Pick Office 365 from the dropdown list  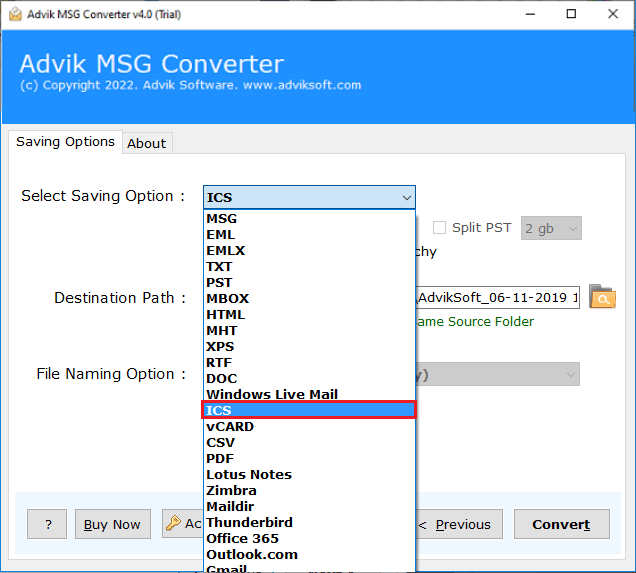point(241,538)
